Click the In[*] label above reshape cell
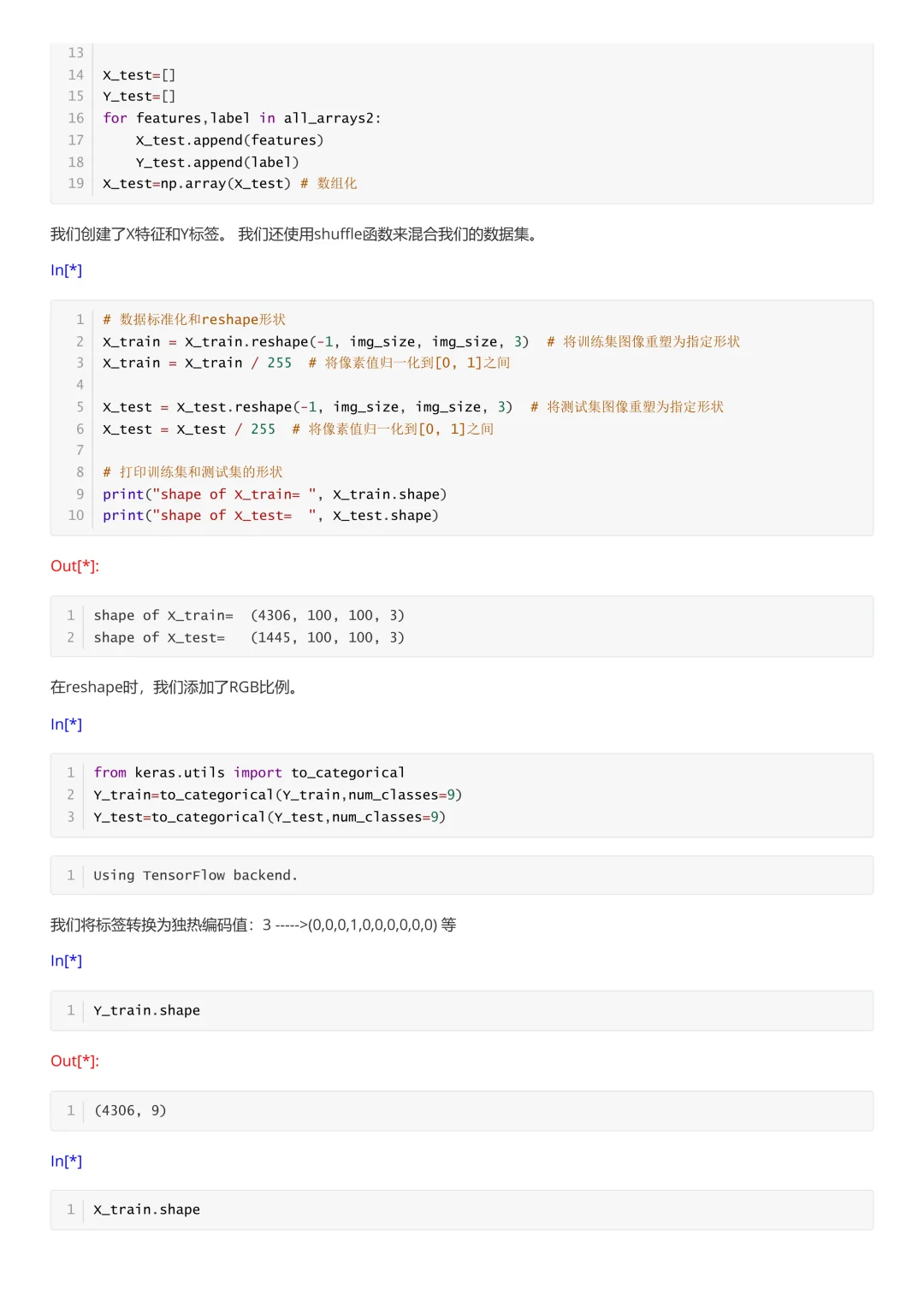This screenshot has height=1307, width=924. (66, 270)
